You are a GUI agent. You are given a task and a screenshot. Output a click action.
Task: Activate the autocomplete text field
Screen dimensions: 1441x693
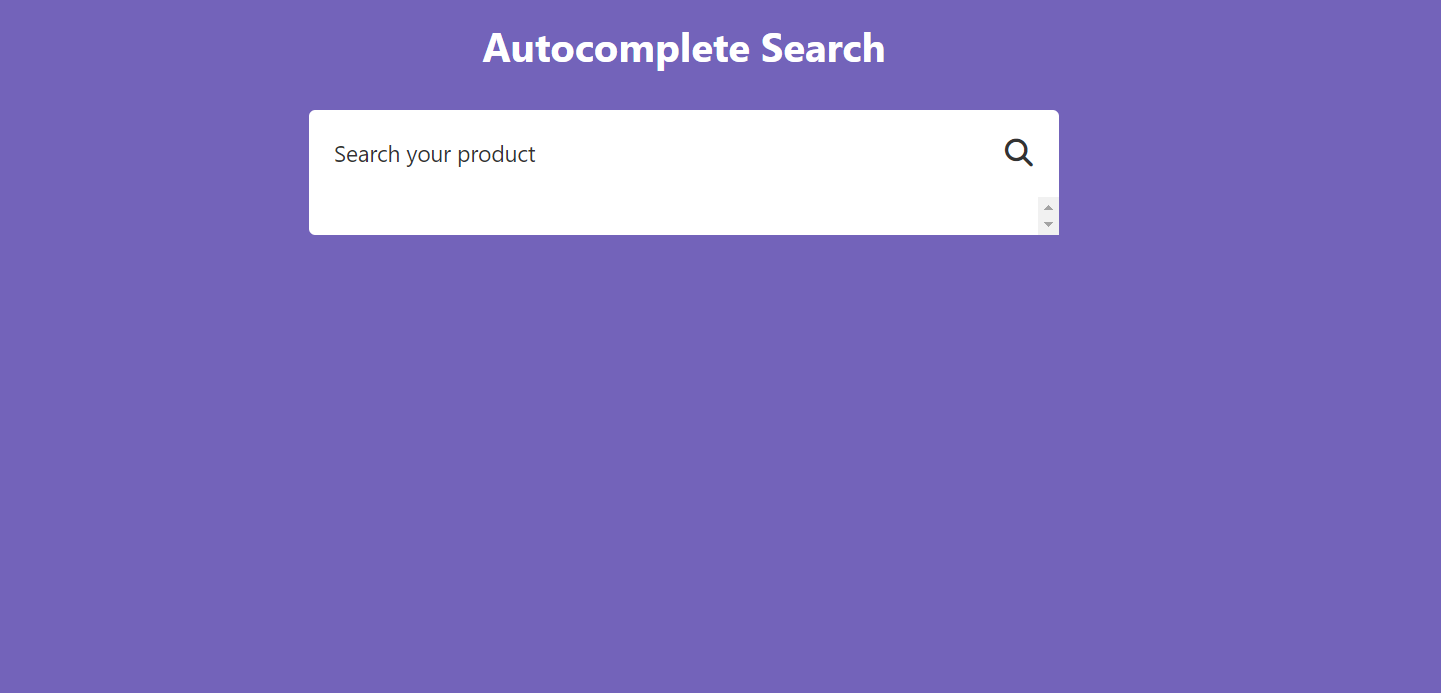pos(660,154)
